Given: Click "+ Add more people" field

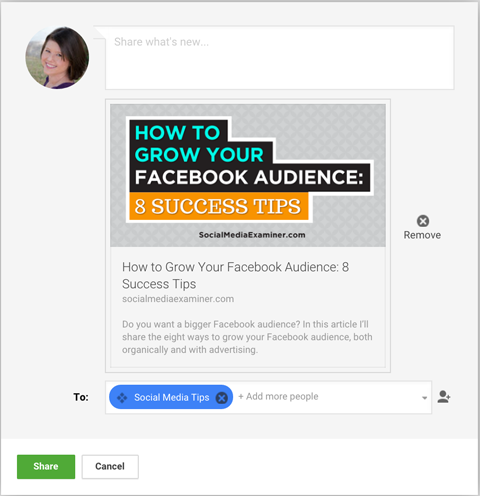Looking at the screenshot, I should [x=278, y=396].
